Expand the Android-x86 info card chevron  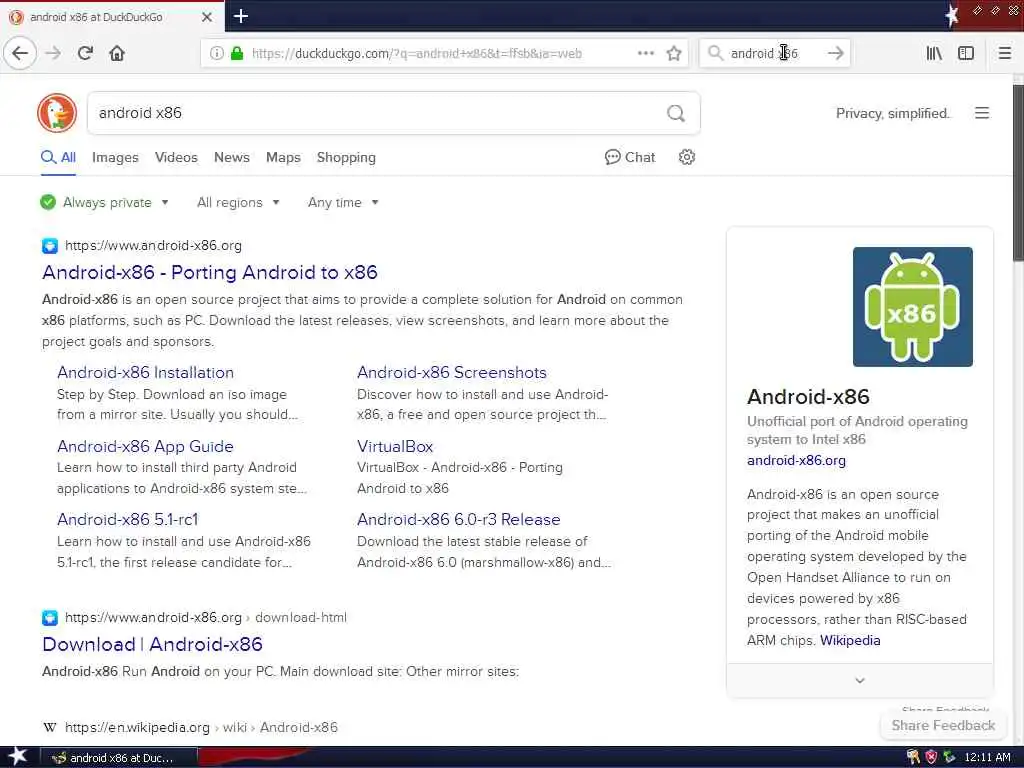(859, 680)
